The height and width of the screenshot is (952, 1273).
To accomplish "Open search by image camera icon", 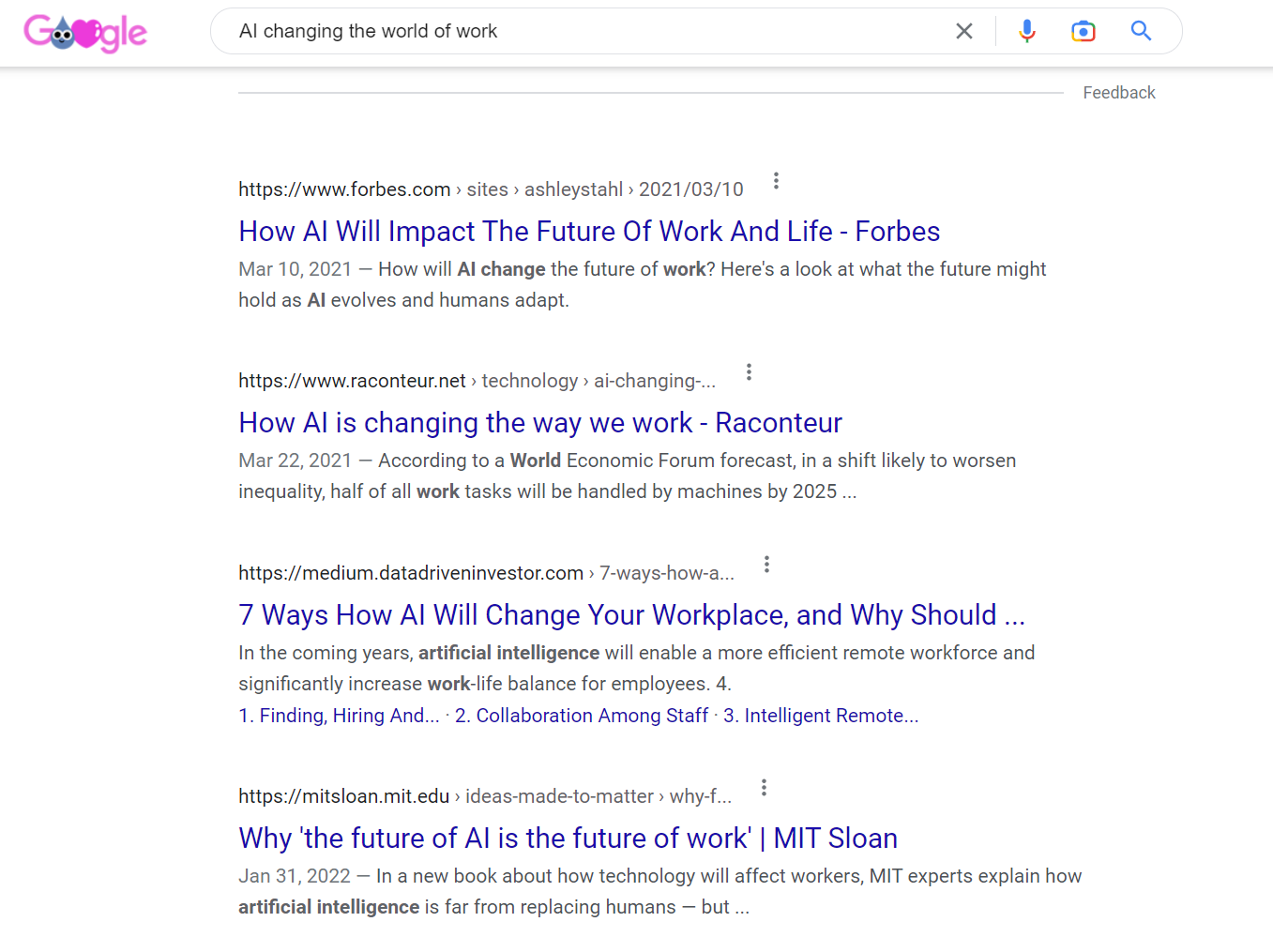I will point(1084,31).
